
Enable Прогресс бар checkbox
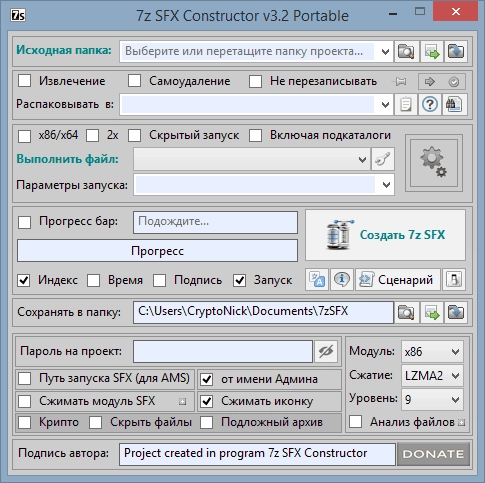pyautogui.click(x=24, y=222)
